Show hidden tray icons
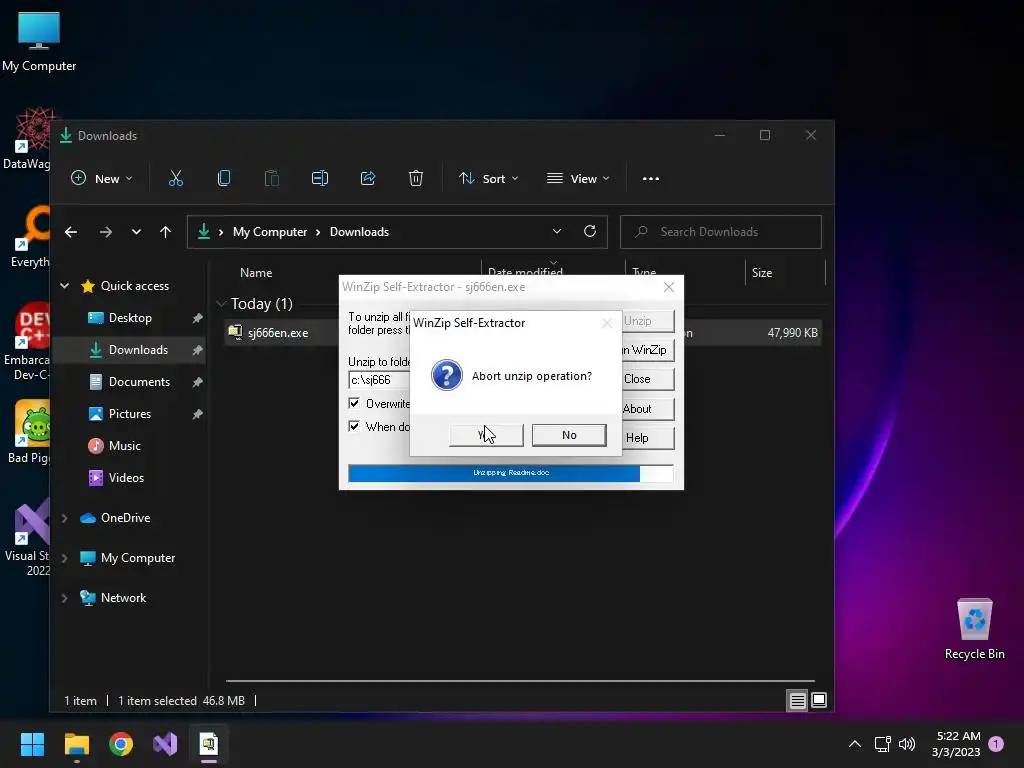The image size is (1024, 768). [854, 744]
